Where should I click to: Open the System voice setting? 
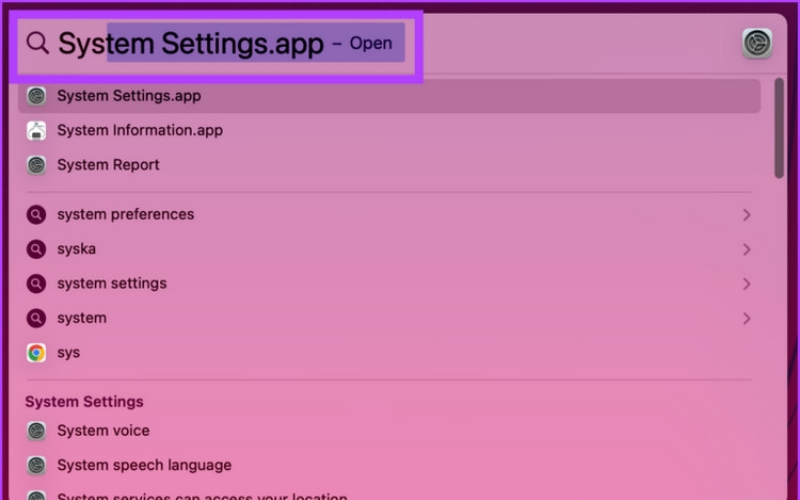[x=389, y=431]
